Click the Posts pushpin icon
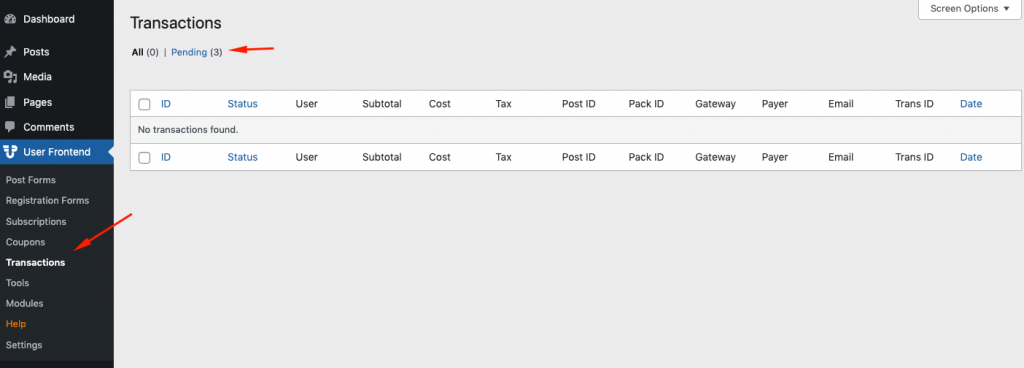 [10, 52]
